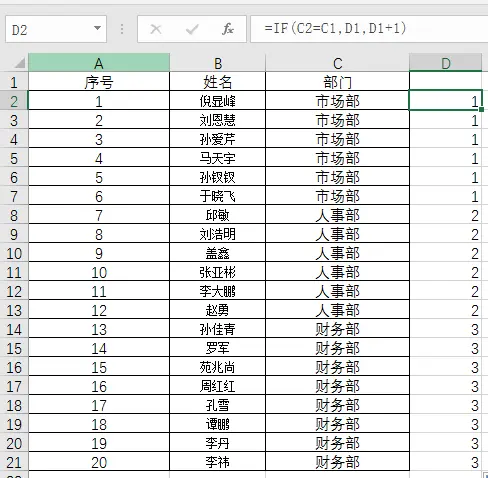This screenshot has width=488, height=478.
Task: Click cell D8 showing value 2
Action: click(x=445, y=215)
